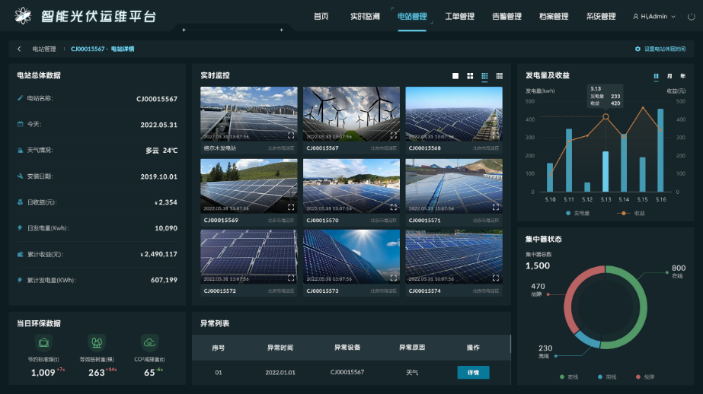Open the CJ00015571 camera feed
The height and width of the screenshot is (394, 703).
(454, 186)
